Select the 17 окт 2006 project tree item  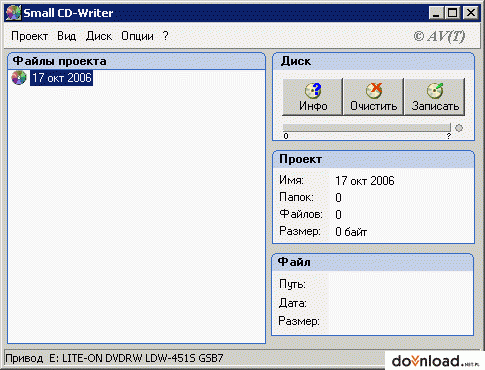(x=61, y=78)
